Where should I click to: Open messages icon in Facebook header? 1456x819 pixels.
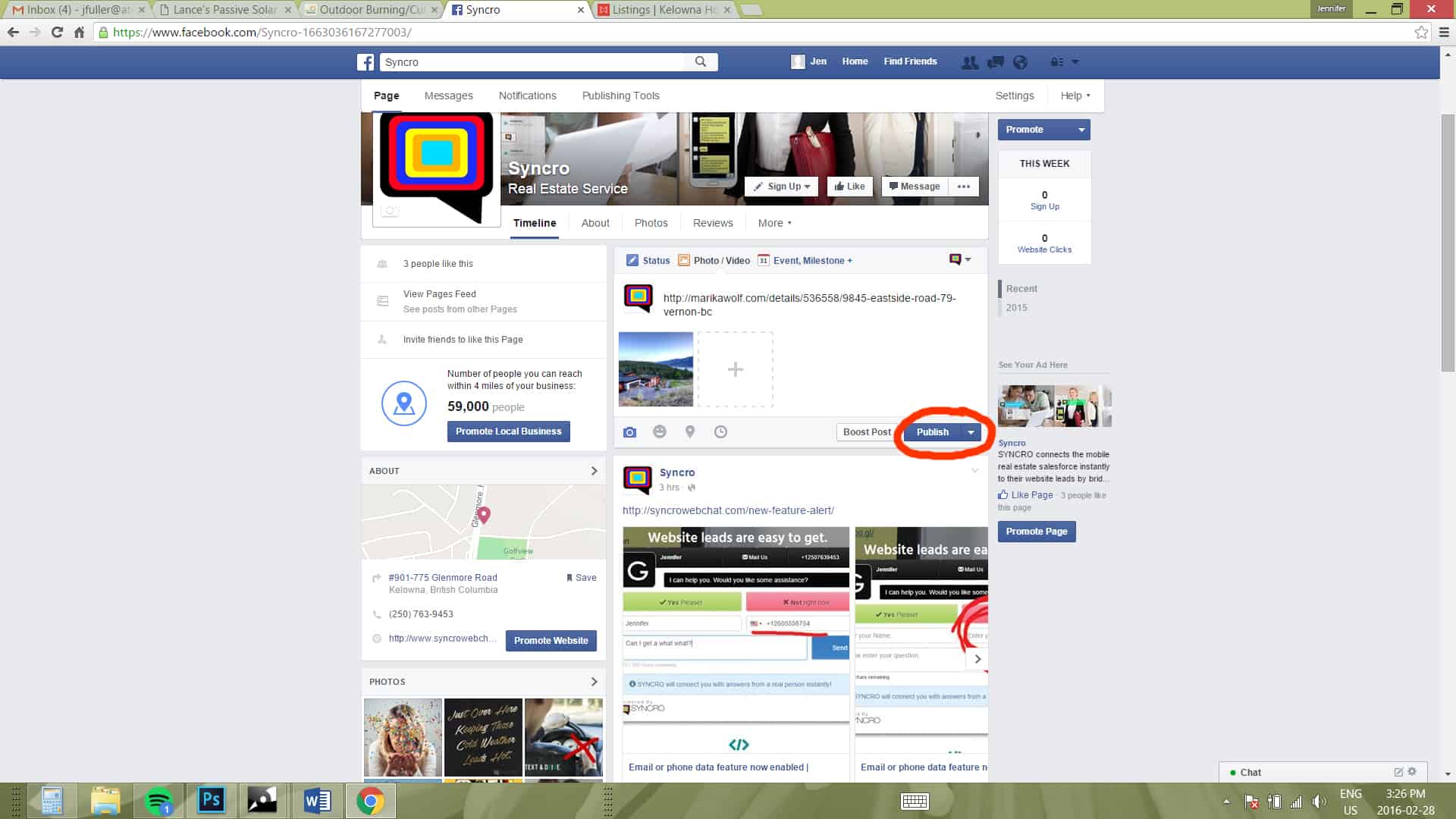[996, 62]
